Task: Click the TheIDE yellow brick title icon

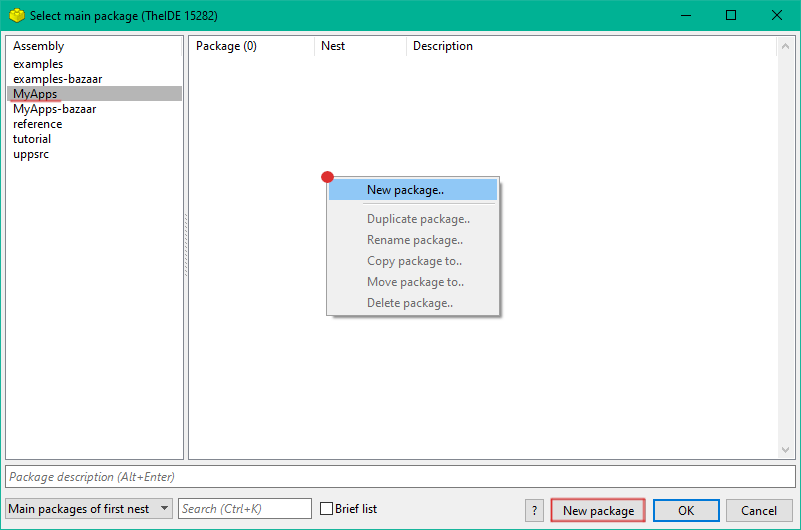Action: [17, 16]
